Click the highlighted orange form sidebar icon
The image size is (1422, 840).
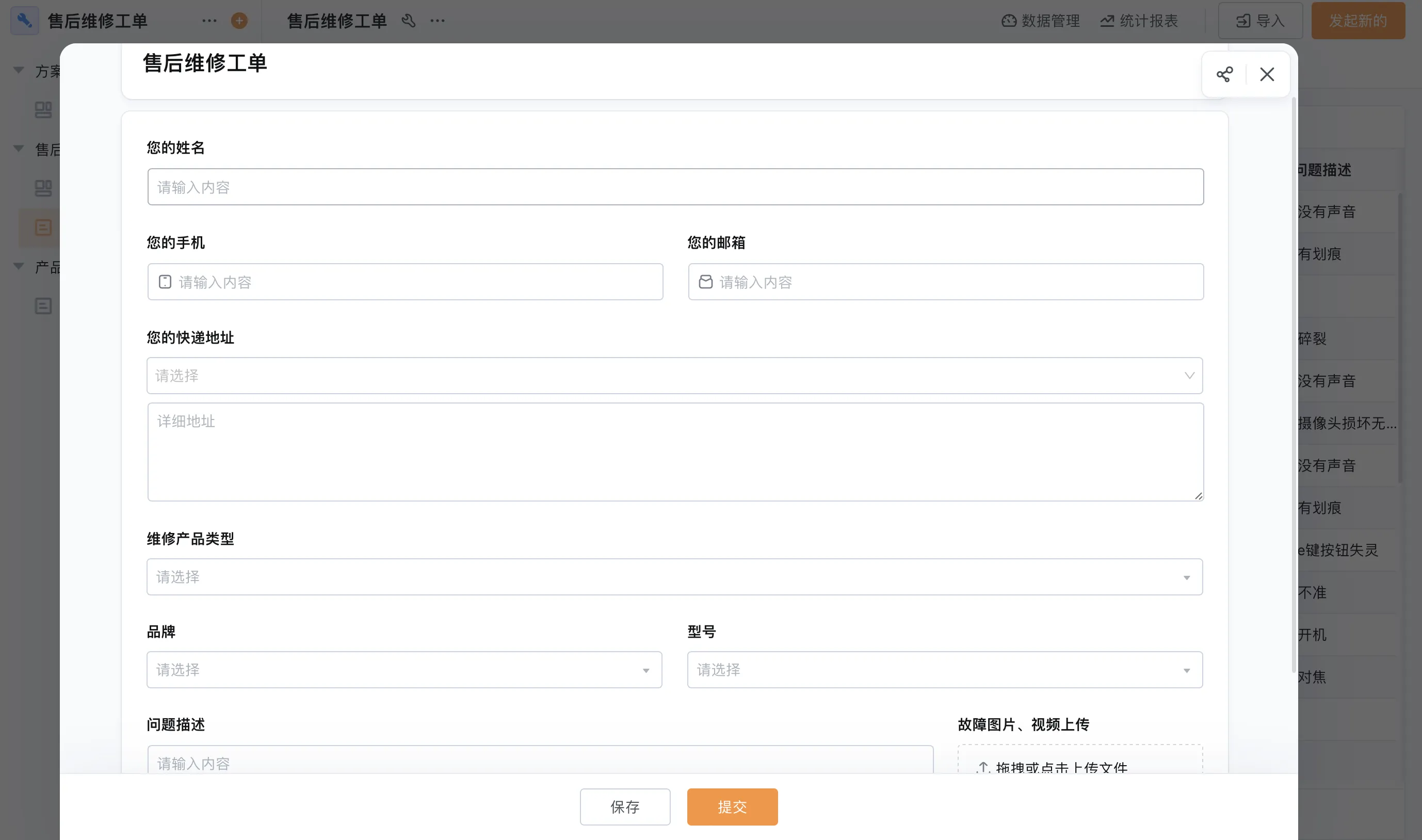[x=43, y=228]
